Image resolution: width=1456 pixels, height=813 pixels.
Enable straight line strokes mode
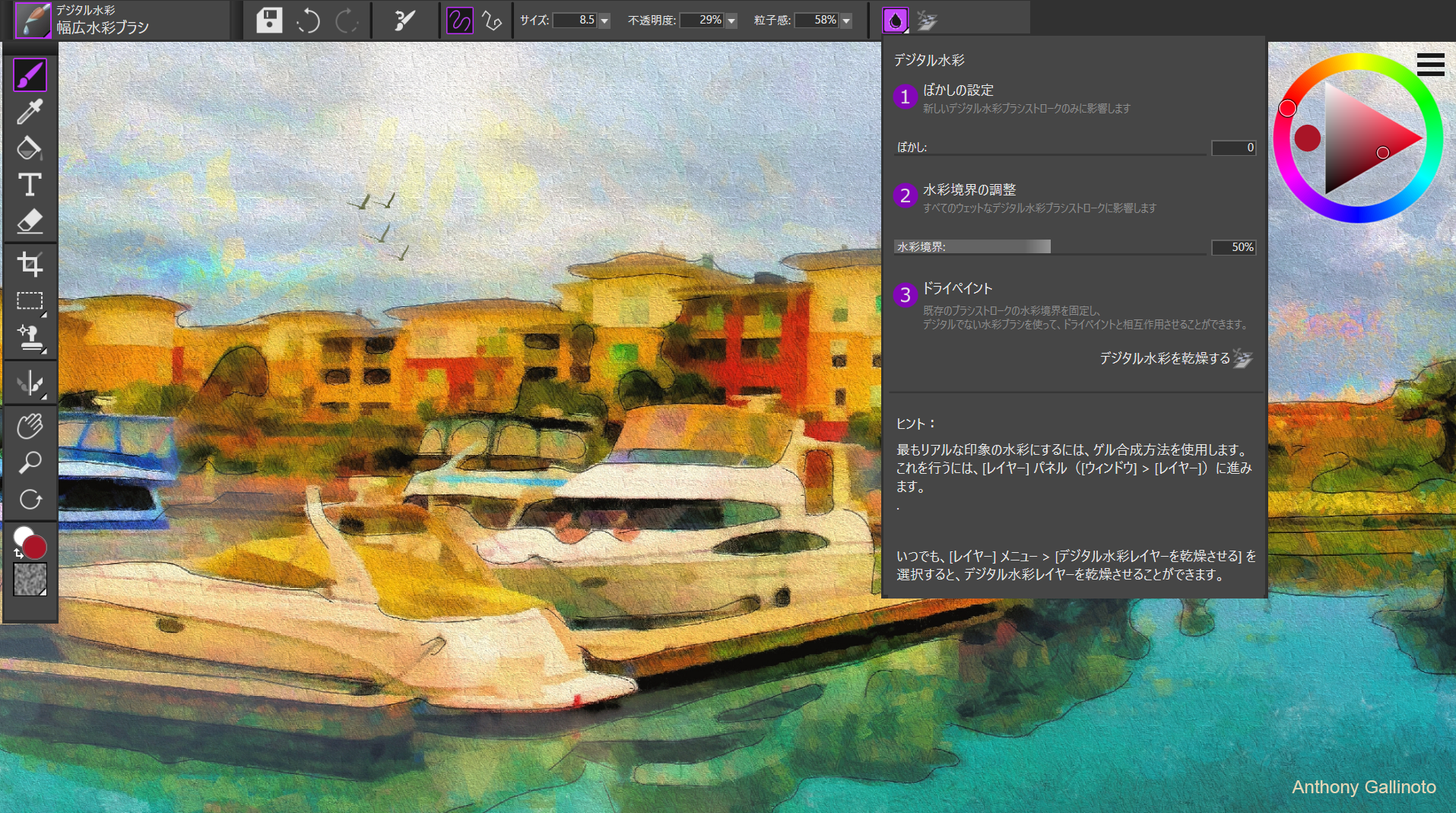coord(492,21)
